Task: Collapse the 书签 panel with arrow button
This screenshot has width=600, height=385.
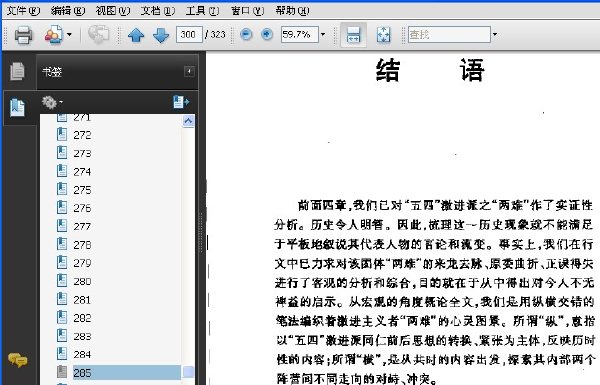Action: coord(189,72)
